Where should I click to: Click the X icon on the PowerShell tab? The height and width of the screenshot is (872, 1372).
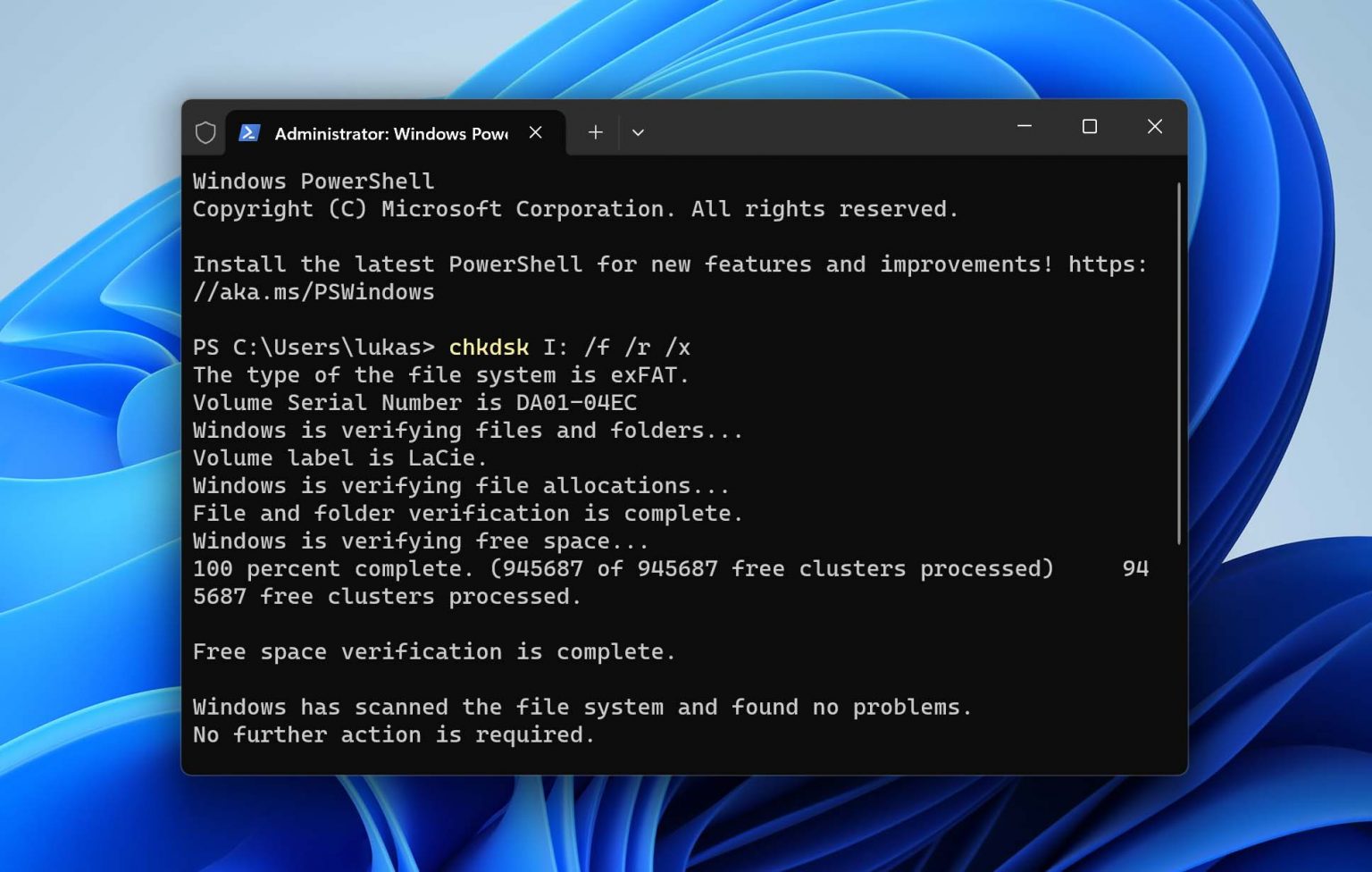pyautogui.click(x=535, y=132)
